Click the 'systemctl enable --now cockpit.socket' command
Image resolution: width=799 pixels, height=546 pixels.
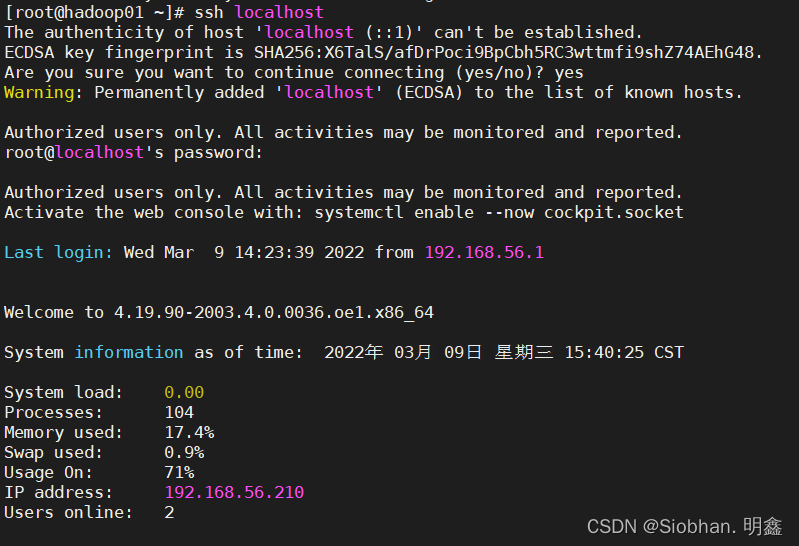tap(499, 212)
